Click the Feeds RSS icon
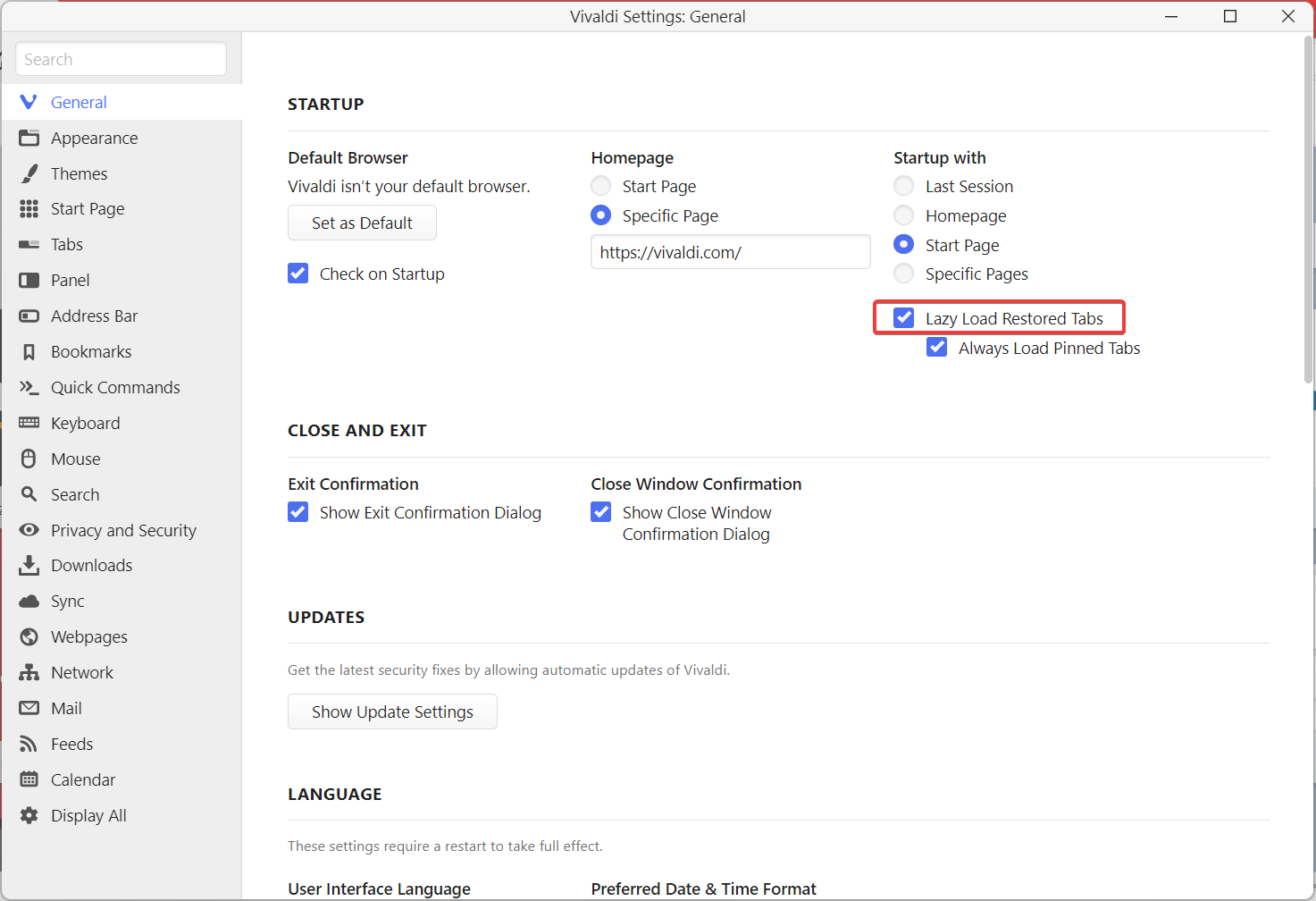This screenshot has height=901, width=1316. point(29,745)
